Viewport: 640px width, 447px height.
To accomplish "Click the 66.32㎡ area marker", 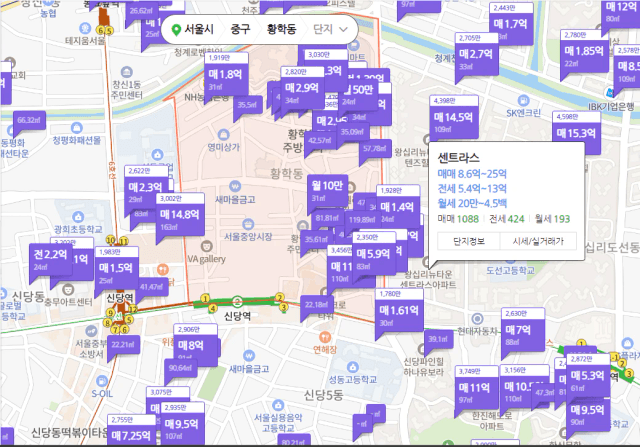I will click(29, 120).
